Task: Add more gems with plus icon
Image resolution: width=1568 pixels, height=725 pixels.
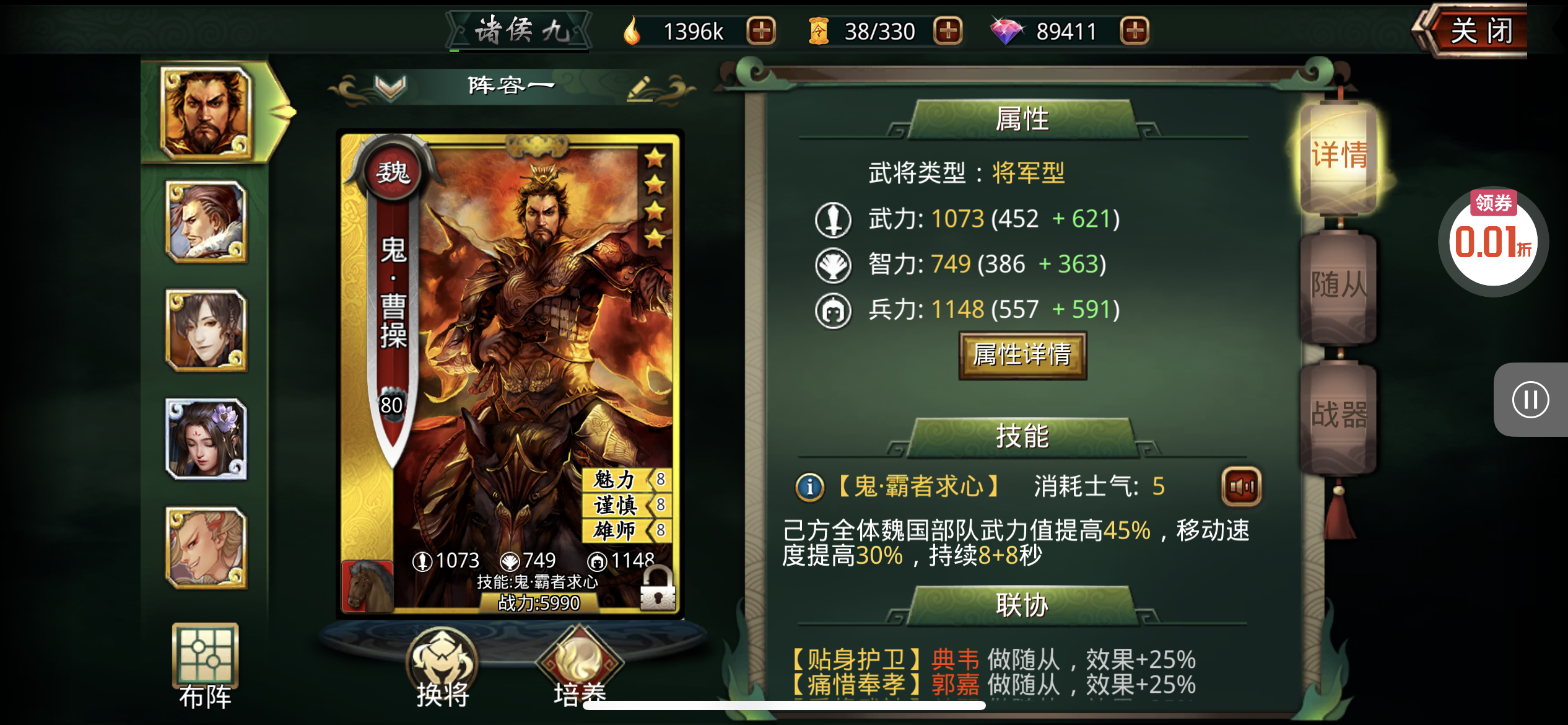Action: pos(1135,31)
